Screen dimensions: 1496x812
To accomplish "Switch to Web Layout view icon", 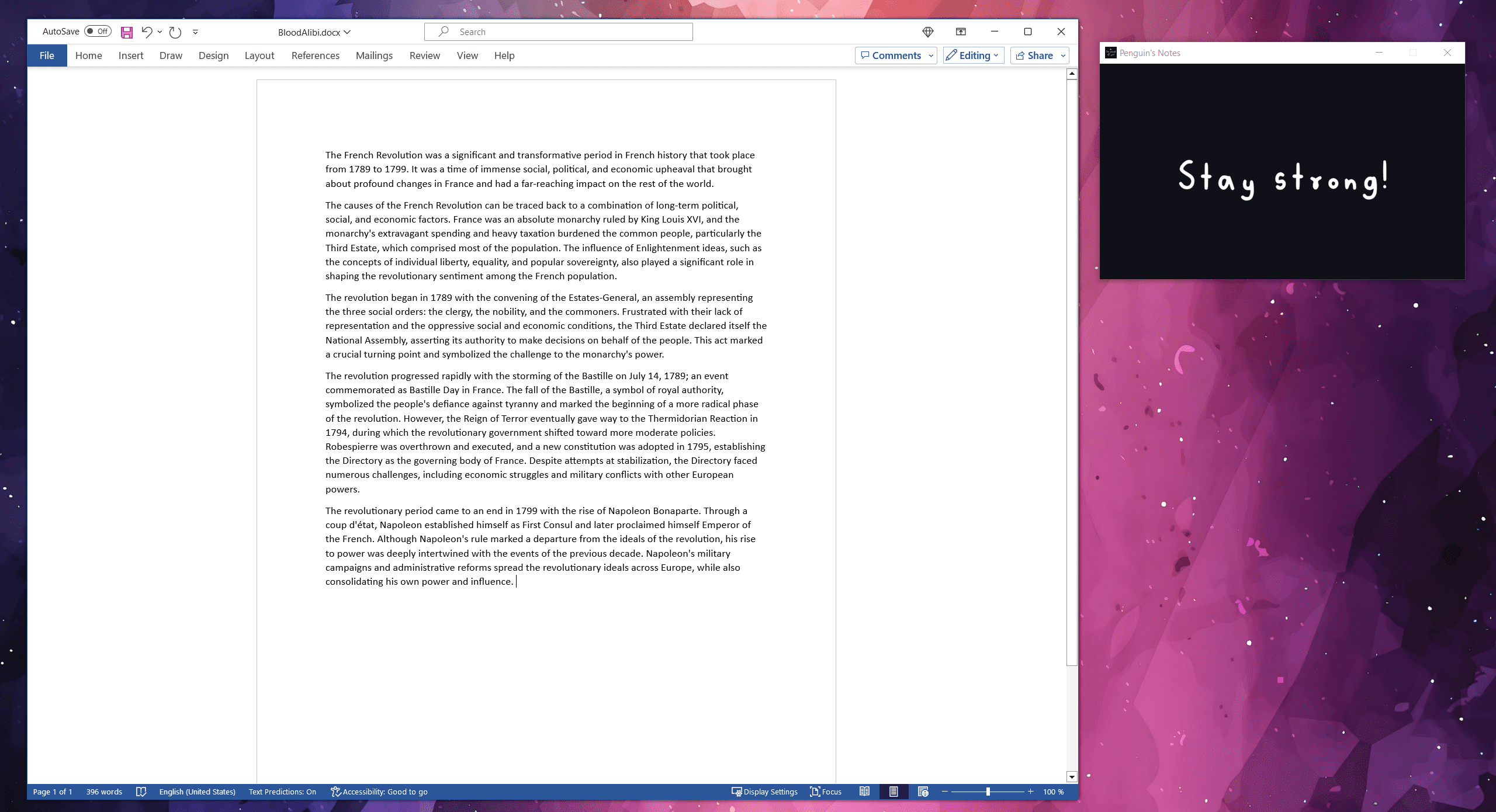I will [x=923, y=792].
